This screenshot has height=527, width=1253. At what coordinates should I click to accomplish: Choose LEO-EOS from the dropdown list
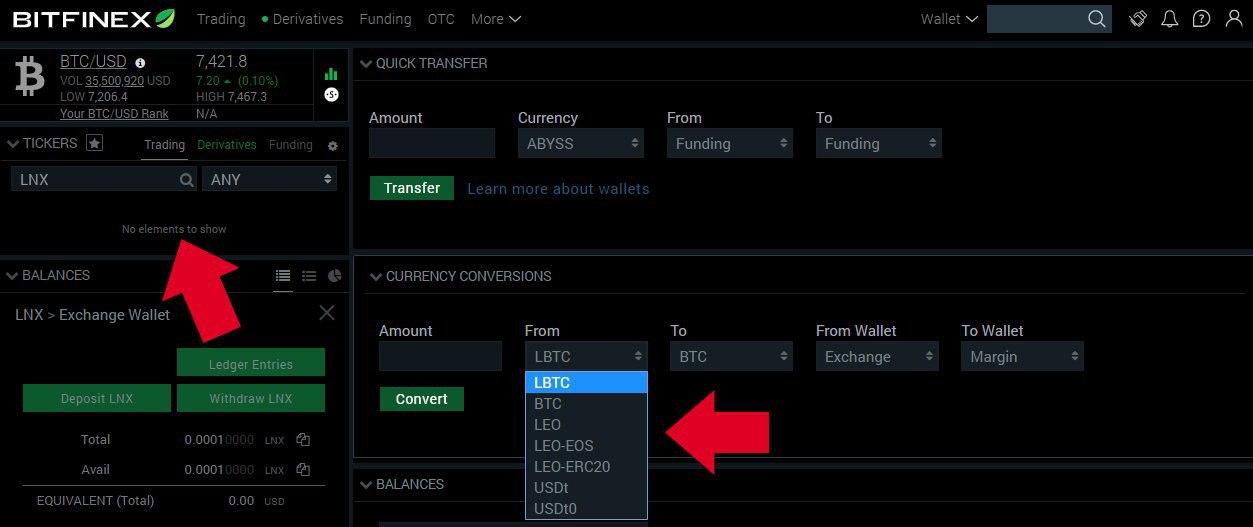click(x=586, y=446)
